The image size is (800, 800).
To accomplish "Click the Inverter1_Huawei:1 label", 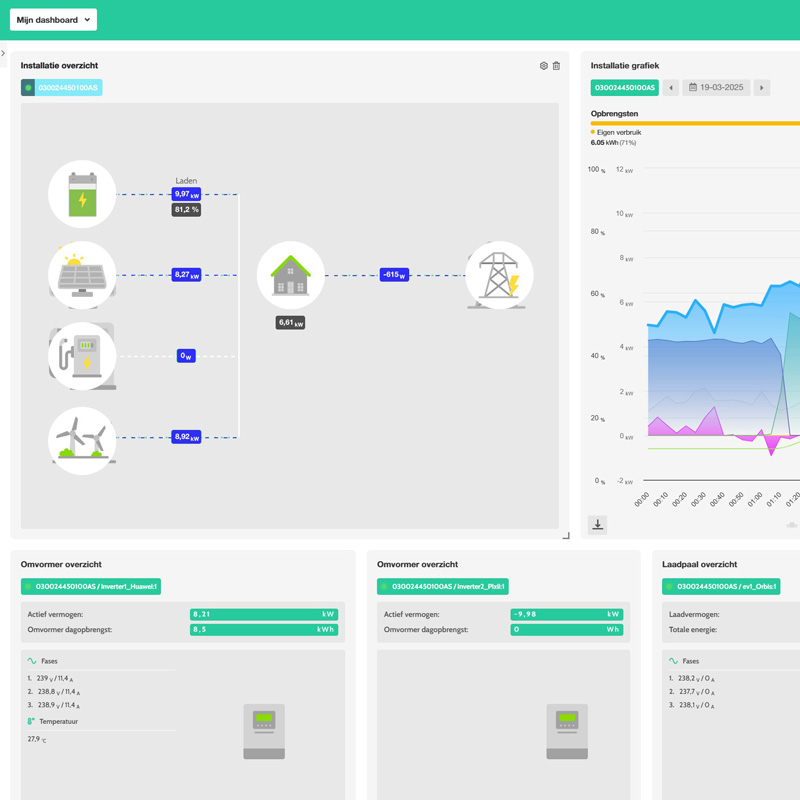I will click(x=91, y=587).
